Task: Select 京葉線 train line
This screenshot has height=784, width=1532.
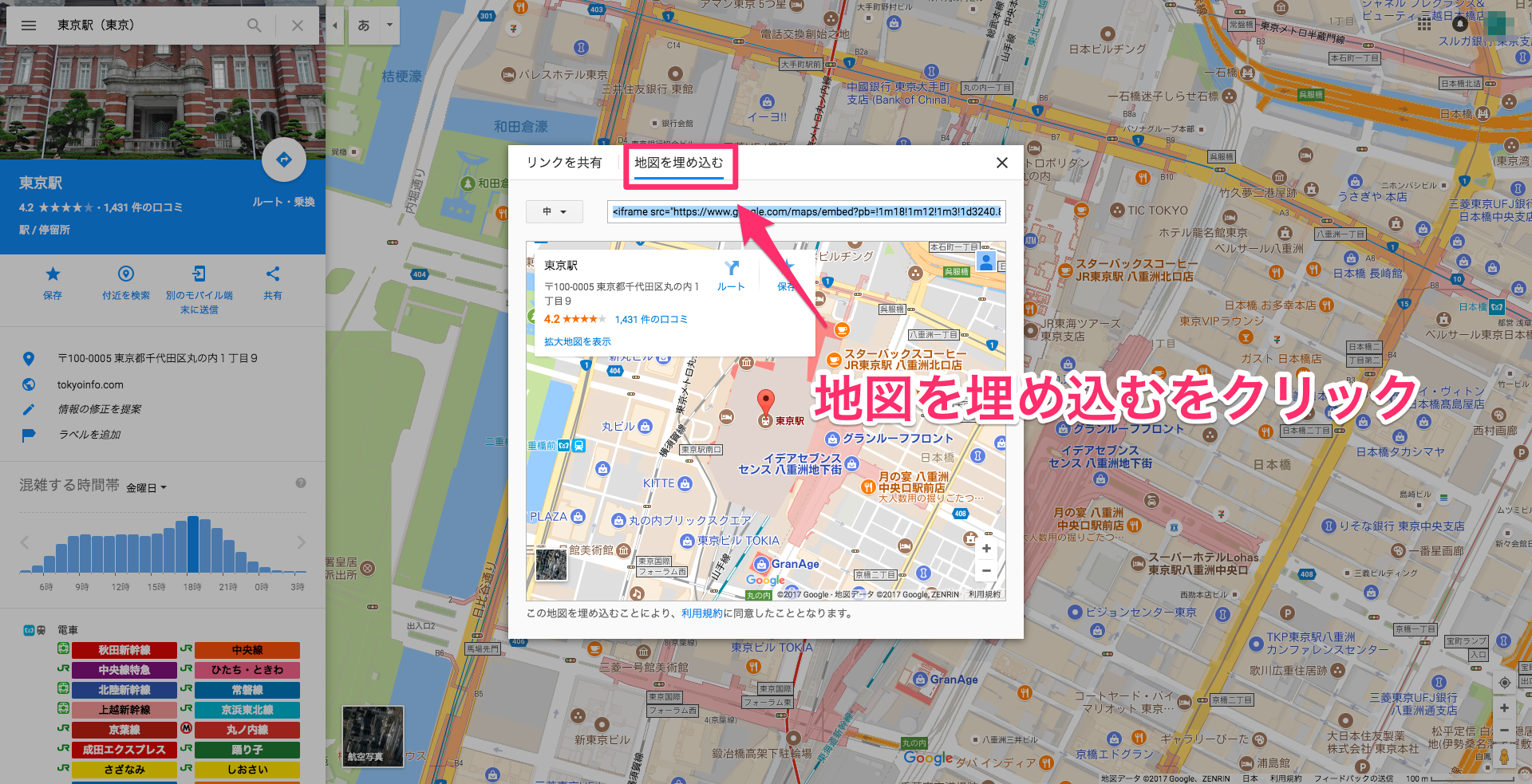Action: click(124, 730)
